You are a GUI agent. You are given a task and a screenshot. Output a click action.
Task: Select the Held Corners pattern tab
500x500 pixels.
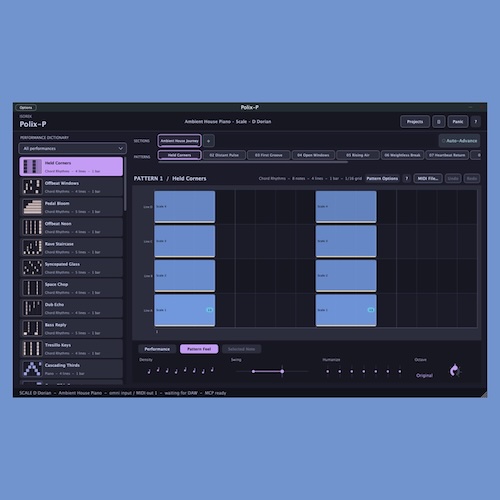pos(179,155)
